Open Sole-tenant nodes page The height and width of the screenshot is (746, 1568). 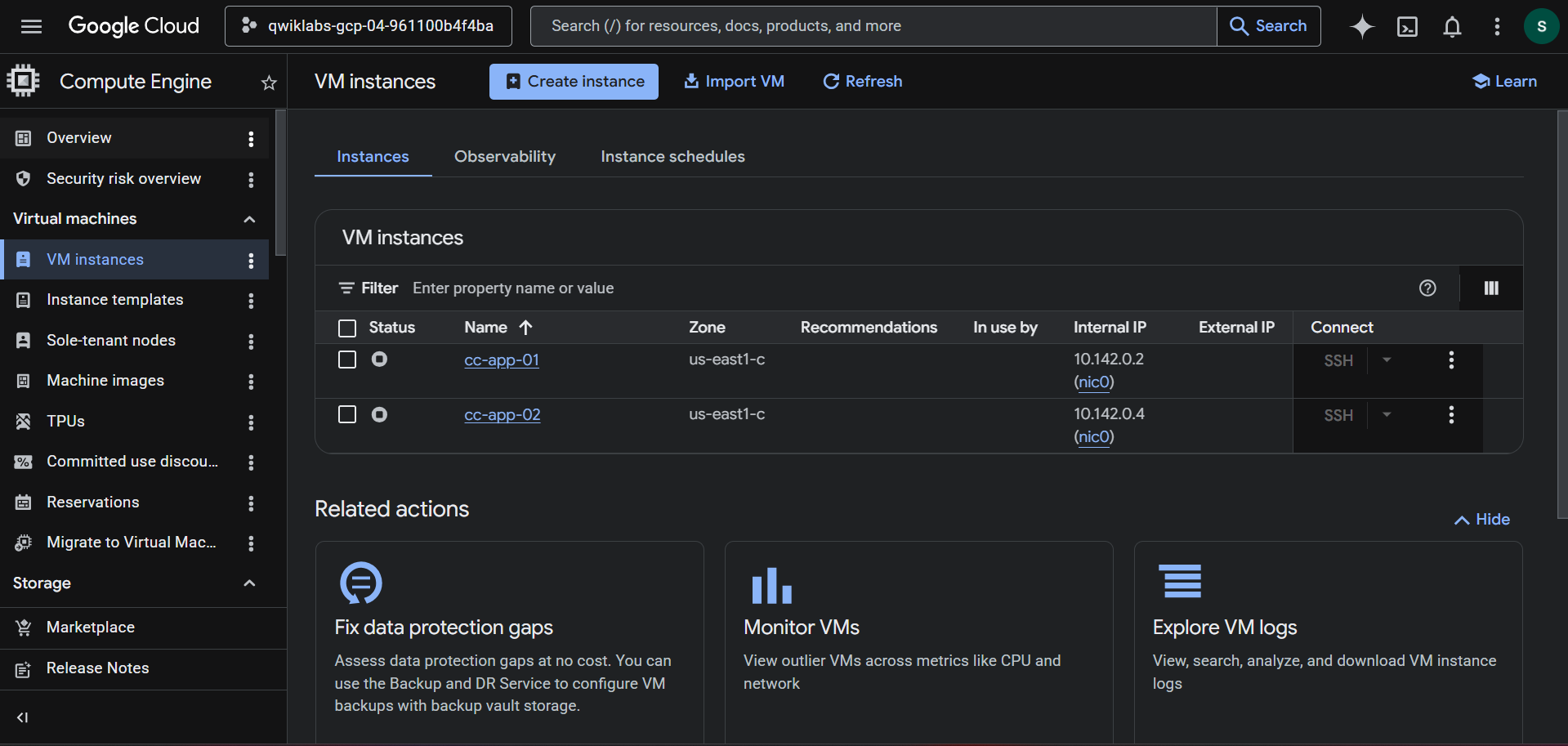pos(111,341)
